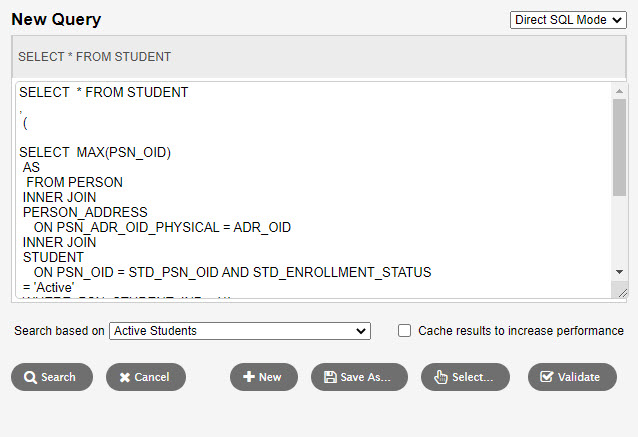Click the magnifier icon on Search button
This screenshot has width=638, height=437.
point(30,378)
